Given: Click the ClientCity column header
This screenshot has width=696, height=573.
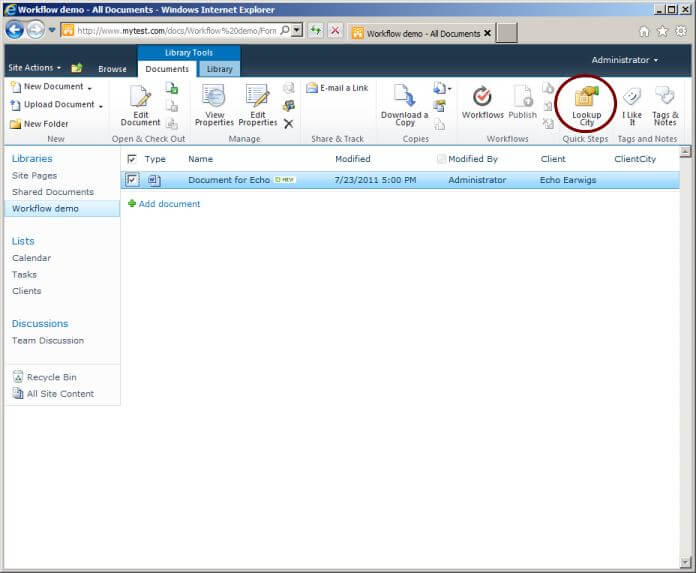Looking at the screenshot, I should (x=635, y=159).
